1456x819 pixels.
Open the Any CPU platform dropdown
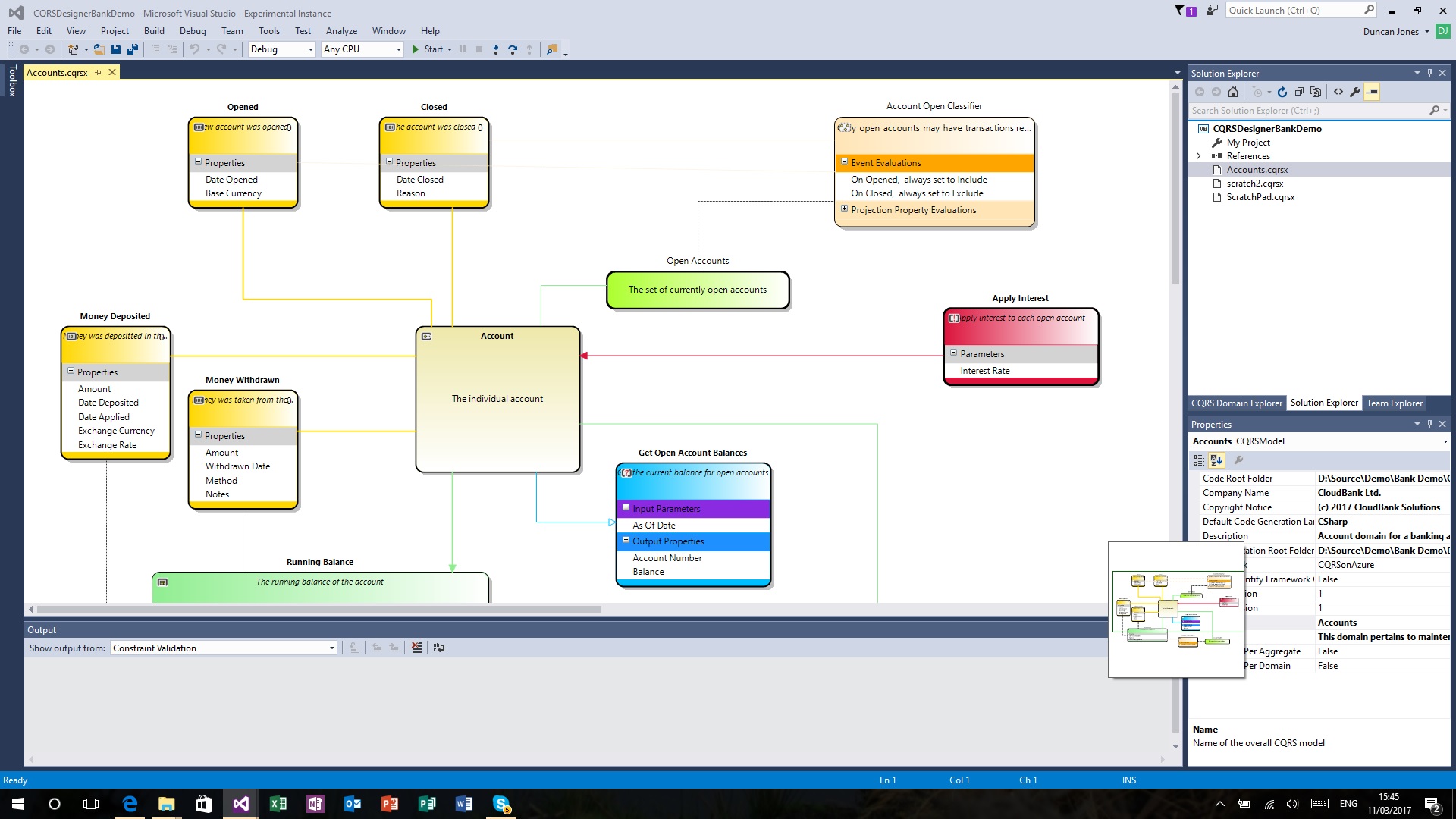(x=398, y=49)
